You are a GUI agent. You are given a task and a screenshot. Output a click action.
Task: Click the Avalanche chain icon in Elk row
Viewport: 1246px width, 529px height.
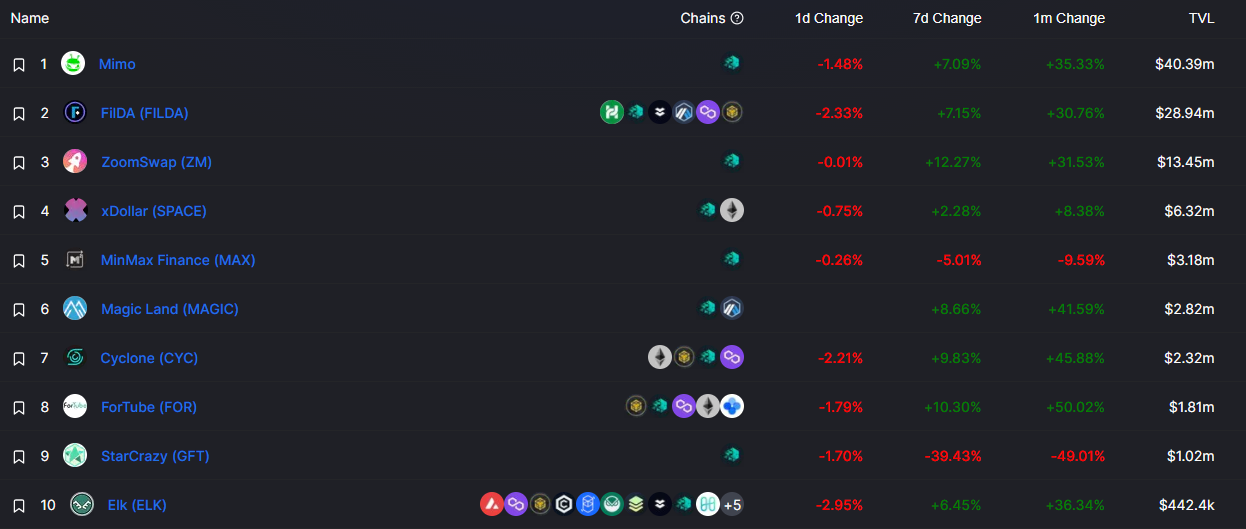(x=492, y=504)
